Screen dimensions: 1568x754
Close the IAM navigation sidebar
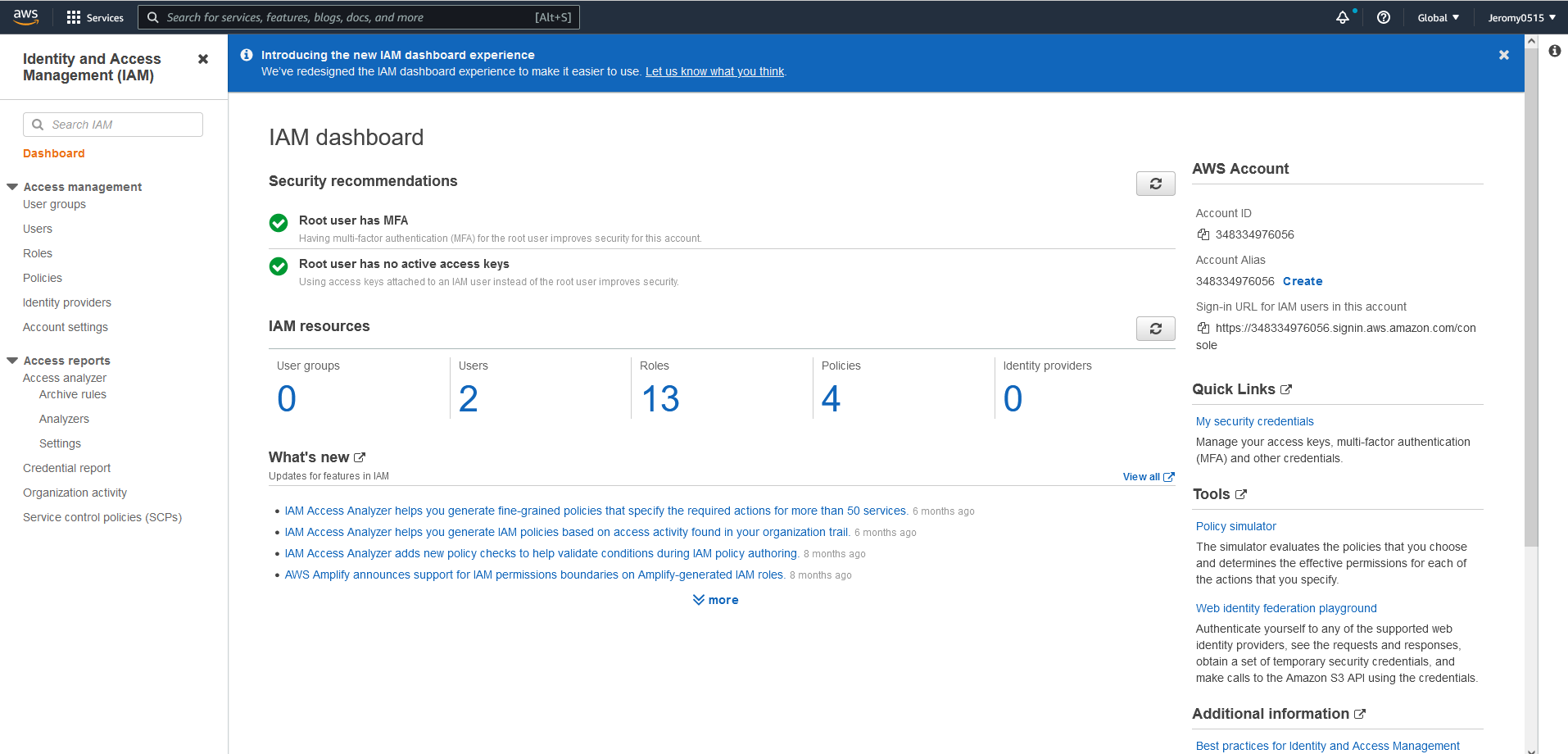tap(203, 59)
